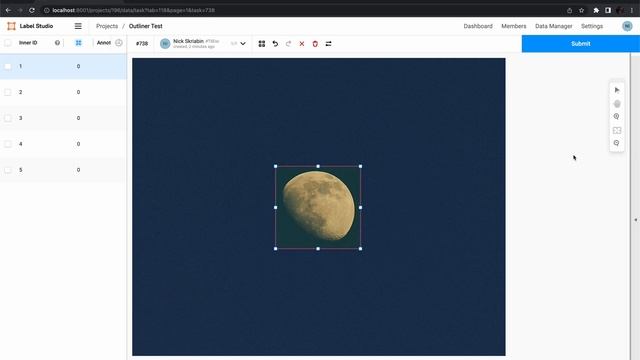Viewport: 640px width, 360px height.
Task: Click the annotation grid view icon
Action: coord(262,44)
